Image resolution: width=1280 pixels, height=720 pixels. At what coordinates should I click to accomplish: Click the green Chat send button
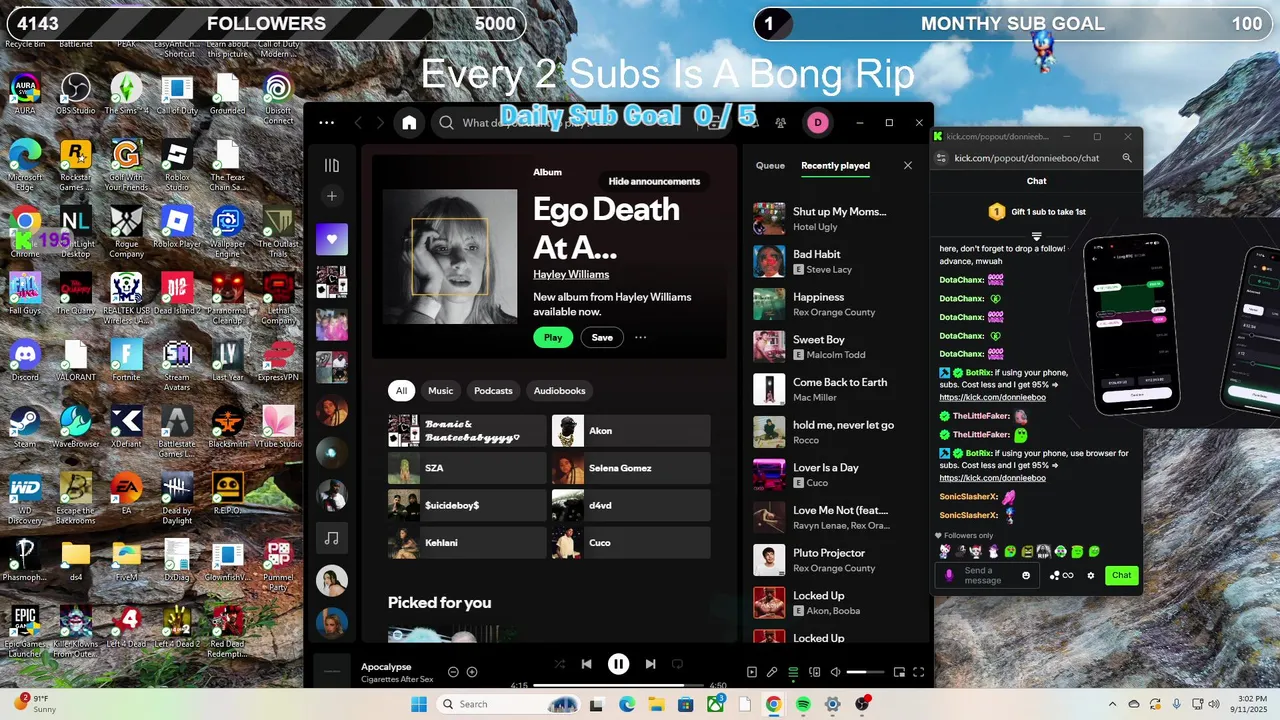[x=1122, y=575]
